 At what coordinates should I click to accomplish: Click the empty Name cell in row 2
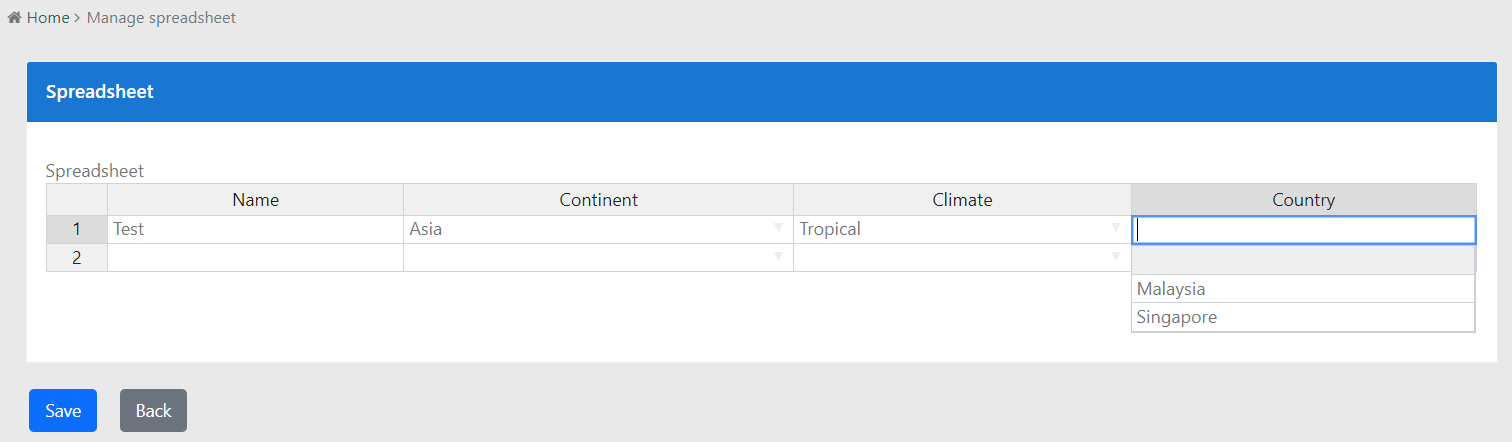click(255, 257)
